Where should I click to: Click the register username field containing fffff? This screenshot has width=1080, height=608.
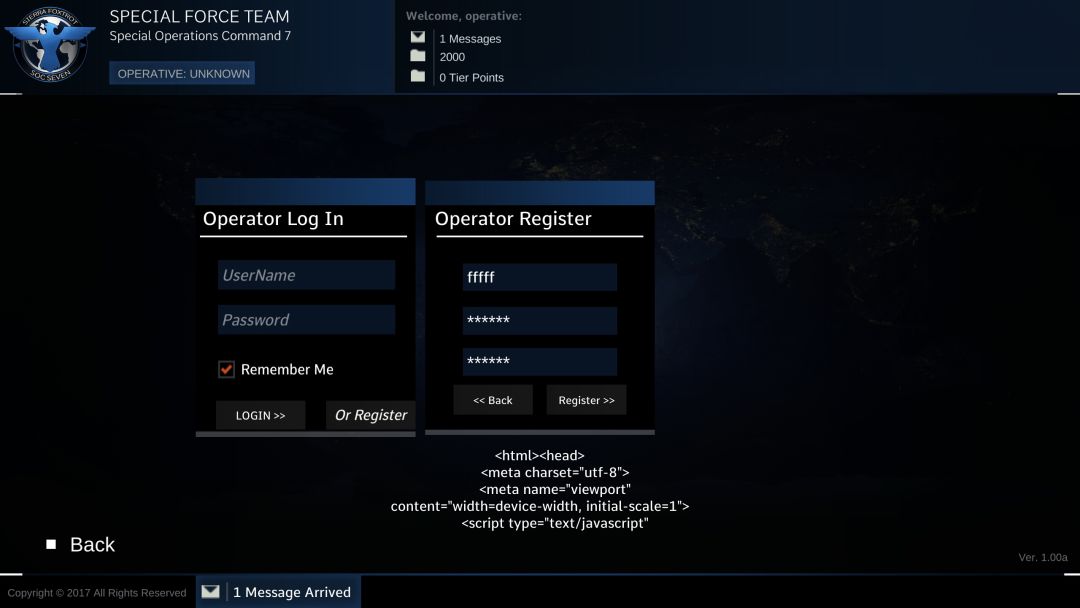point(540,277)
